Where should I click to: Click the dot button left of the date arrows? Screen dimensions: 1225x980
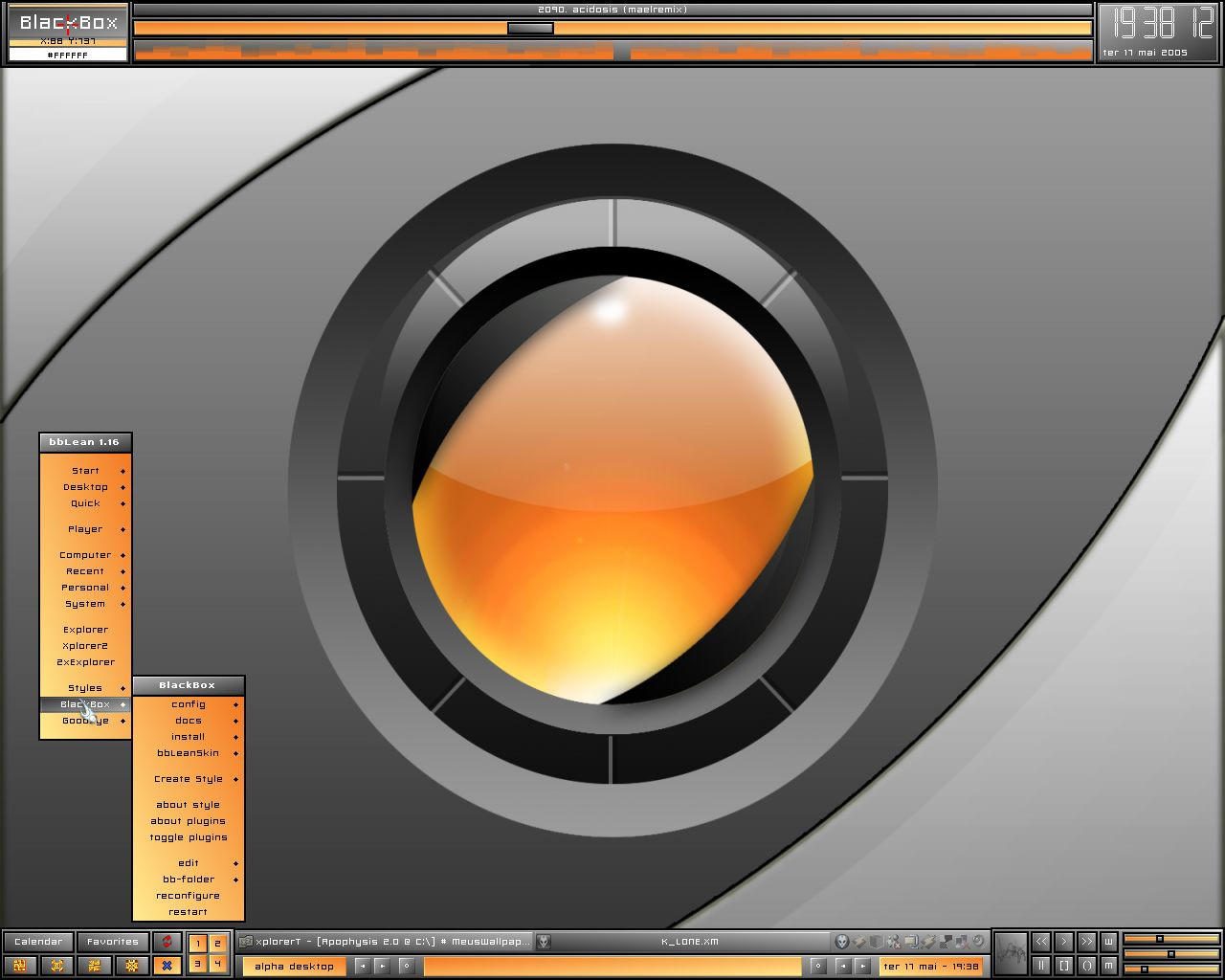818,966
